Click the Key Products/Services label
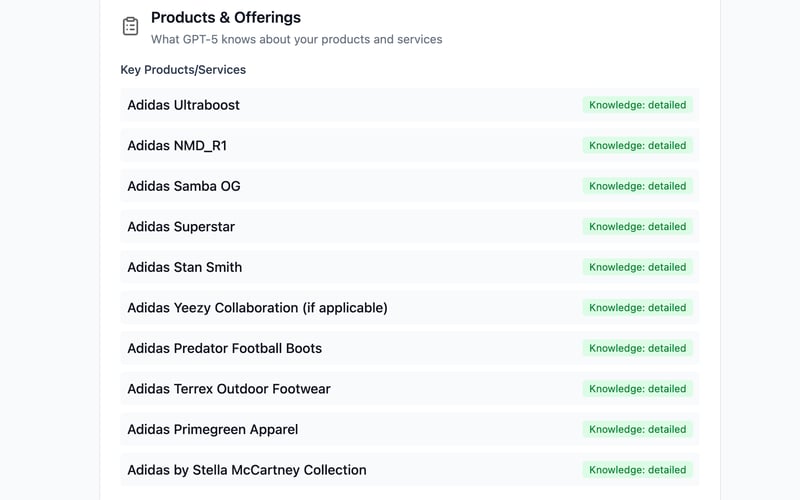 (183, 70)
